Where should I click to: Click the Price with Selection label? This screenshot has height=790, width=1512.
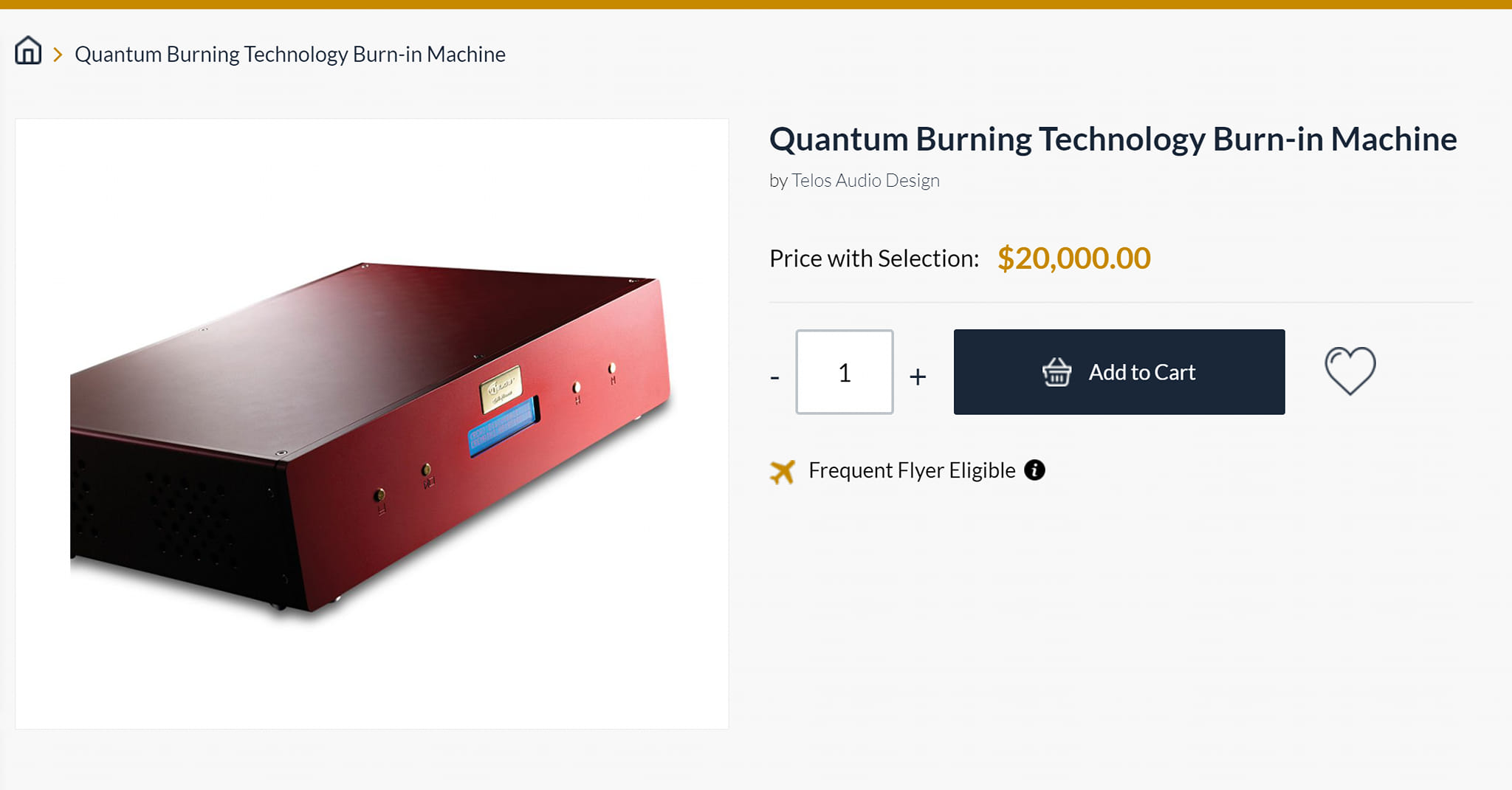tap(874, 259)
